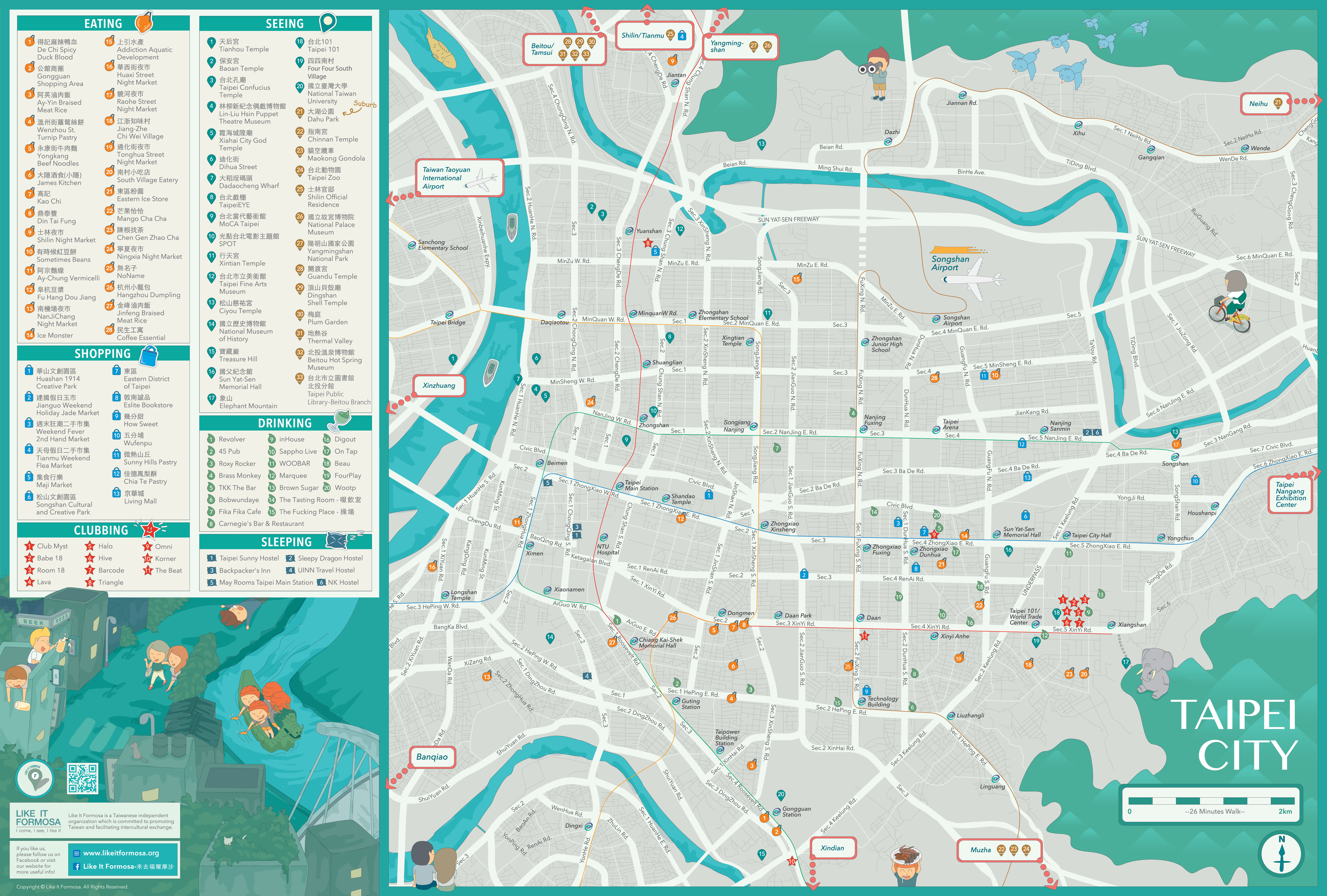The height and width of the screenshot is (896, 1327).
Task: Click the menu icon beside the website address
Action: click(x=76, y=853)
